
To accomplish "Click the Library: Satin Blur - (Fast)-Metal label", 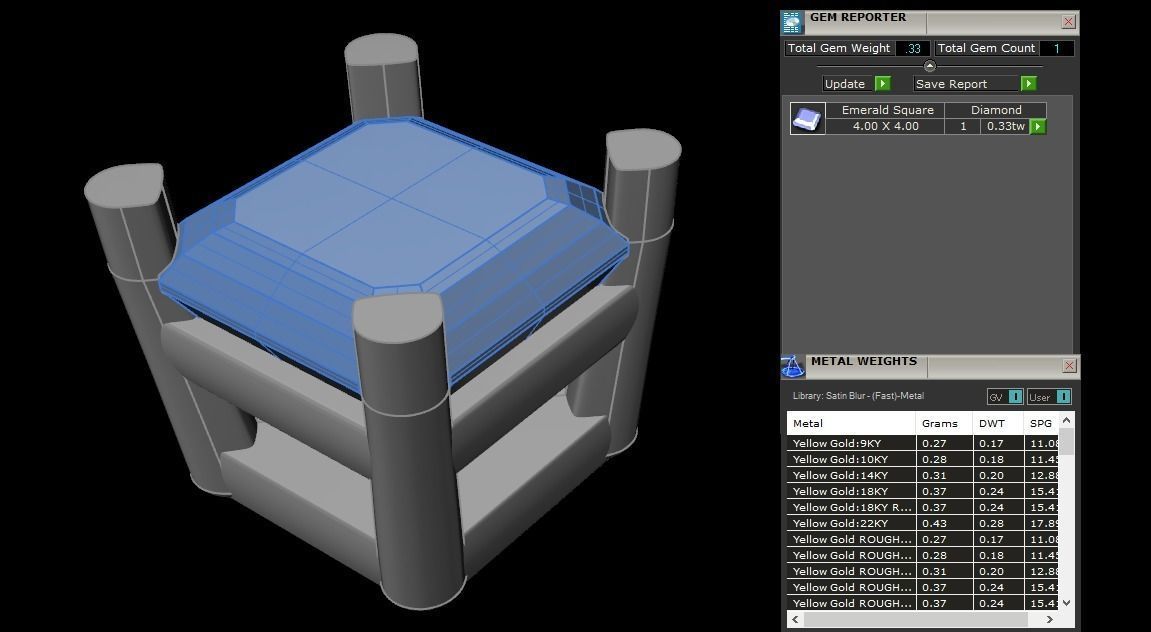I will click(858, 396).
